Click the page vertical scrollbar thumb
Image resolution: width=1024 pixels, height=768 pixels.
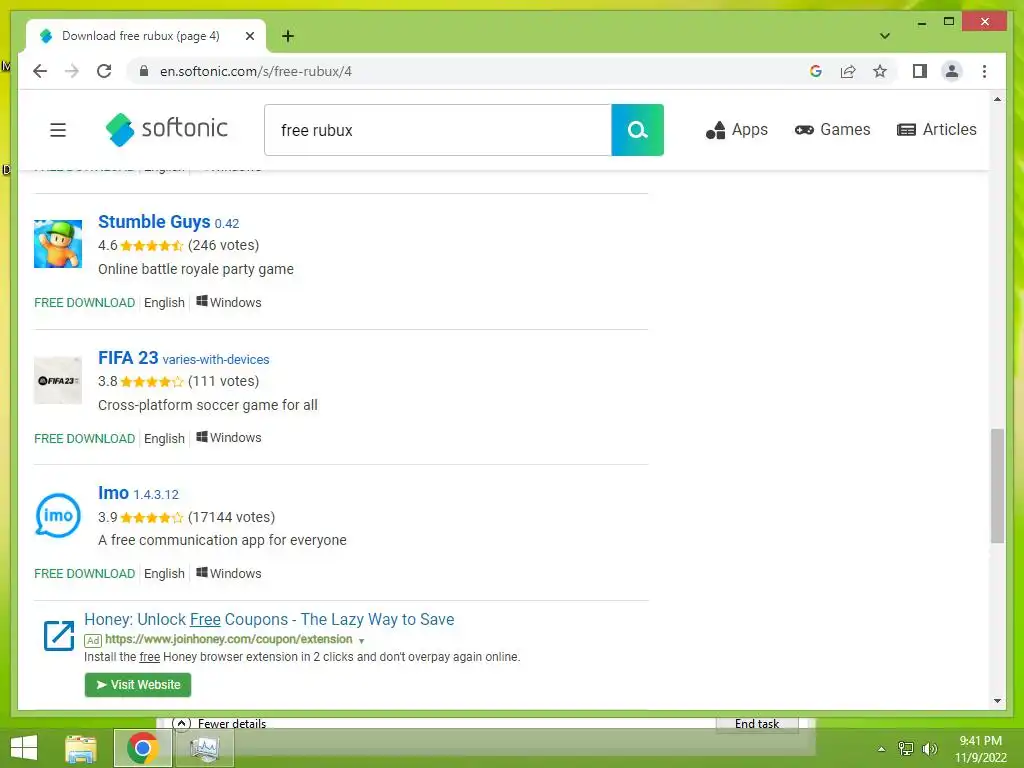pos(997,485)
